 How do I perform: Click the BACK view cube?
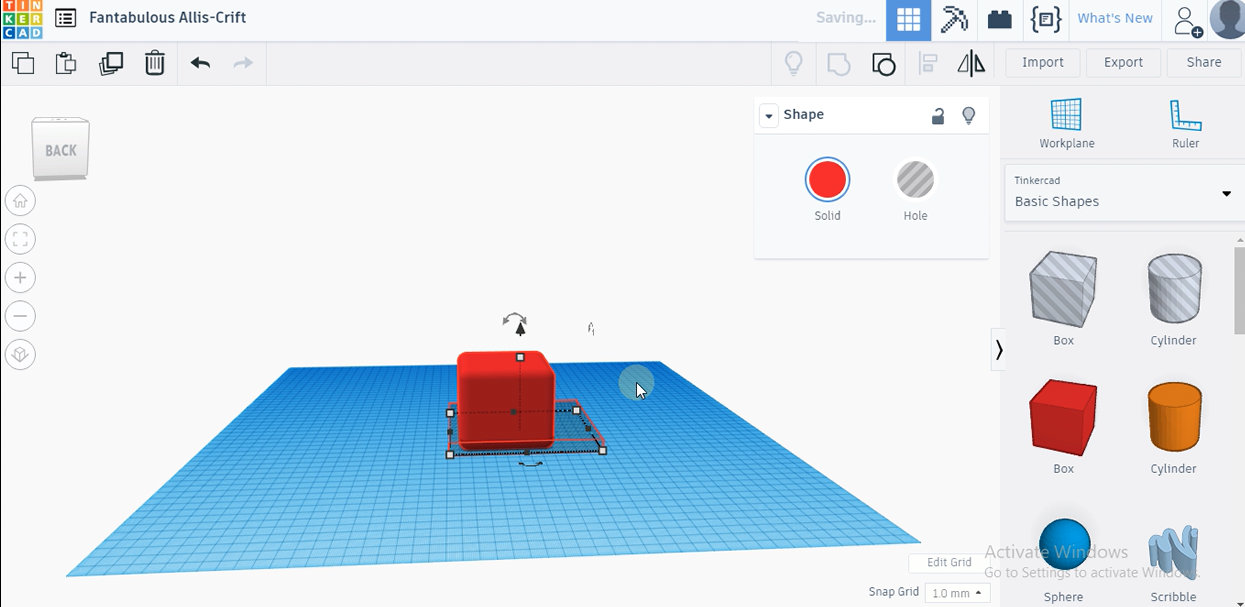(x=60, y=150)
